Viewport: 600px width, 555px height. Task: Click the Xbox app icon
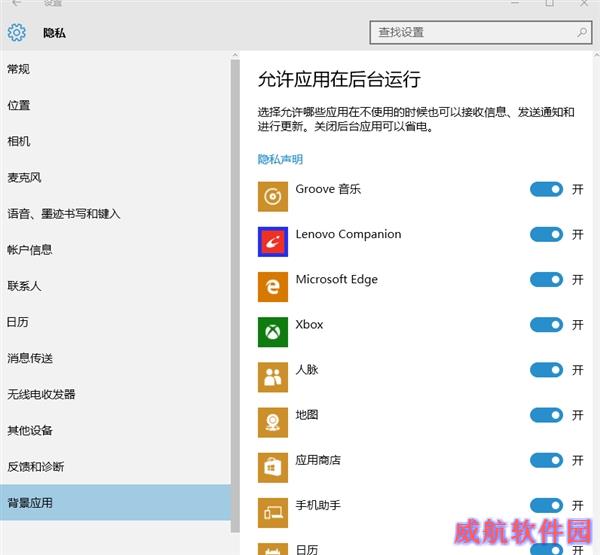click(x=273, y=332)
